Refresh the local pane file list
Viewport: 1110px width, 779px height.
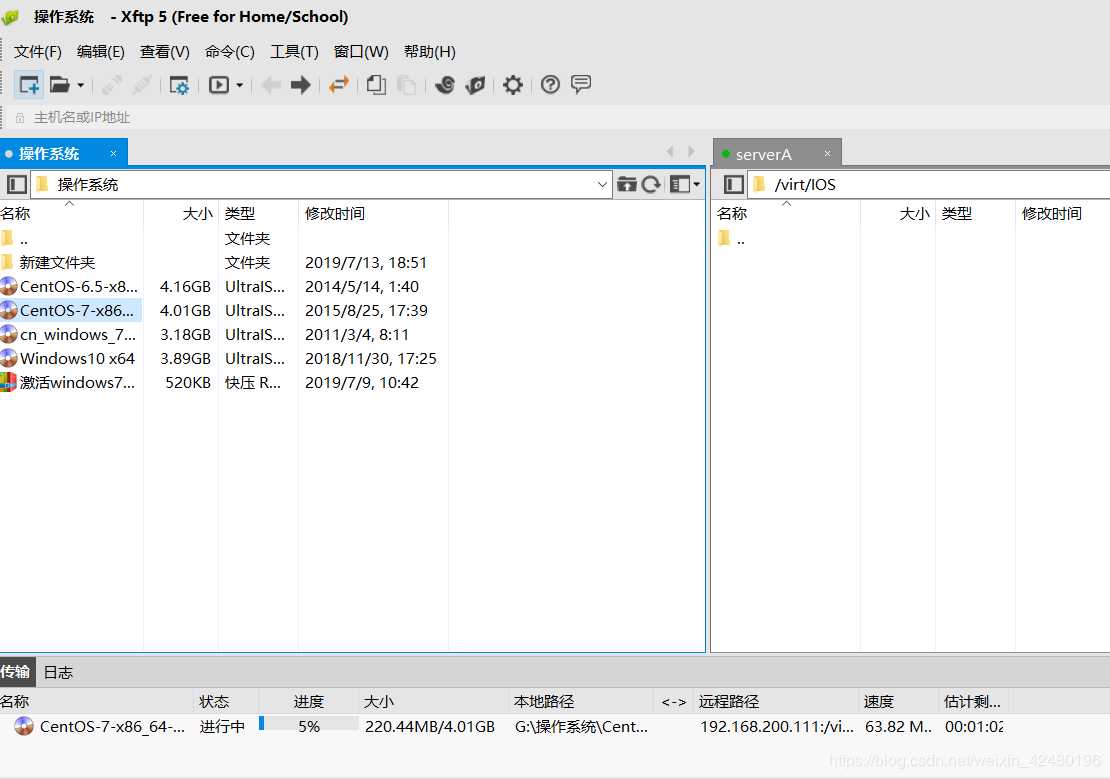pyautogui.click(x=651, y=185)
